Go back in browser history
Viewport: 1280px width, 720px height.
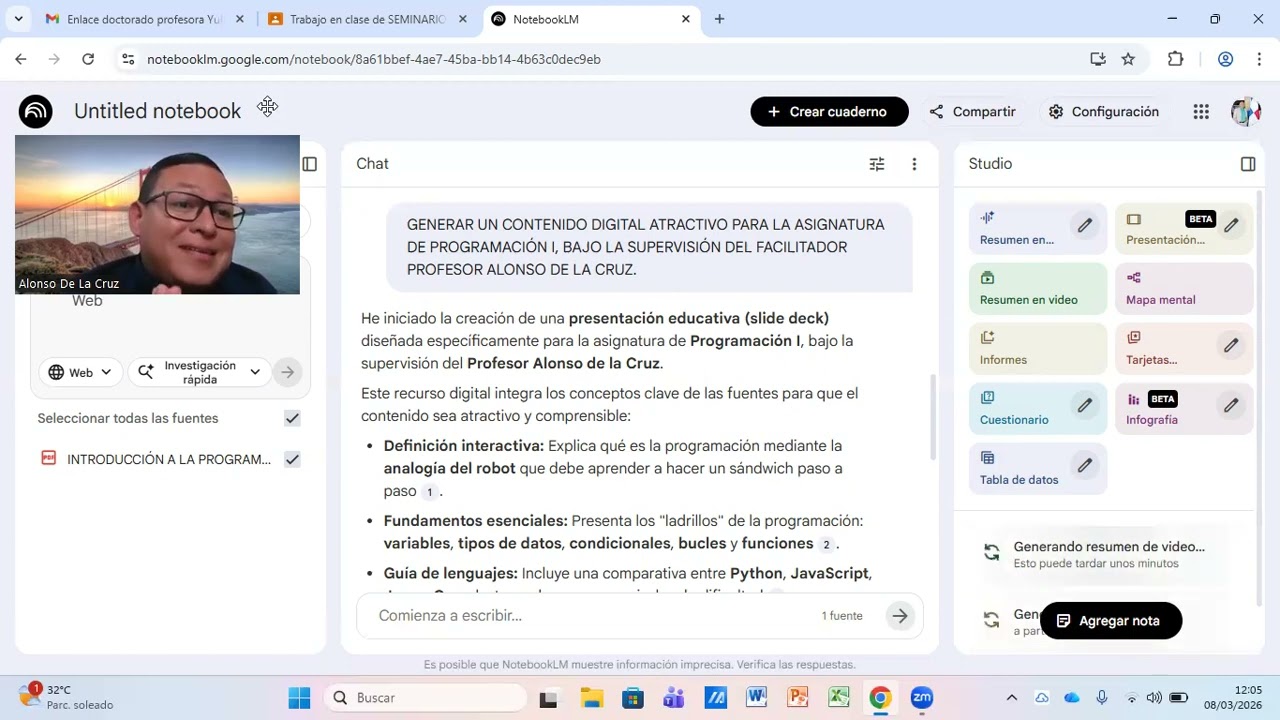(x=21, y=59)
